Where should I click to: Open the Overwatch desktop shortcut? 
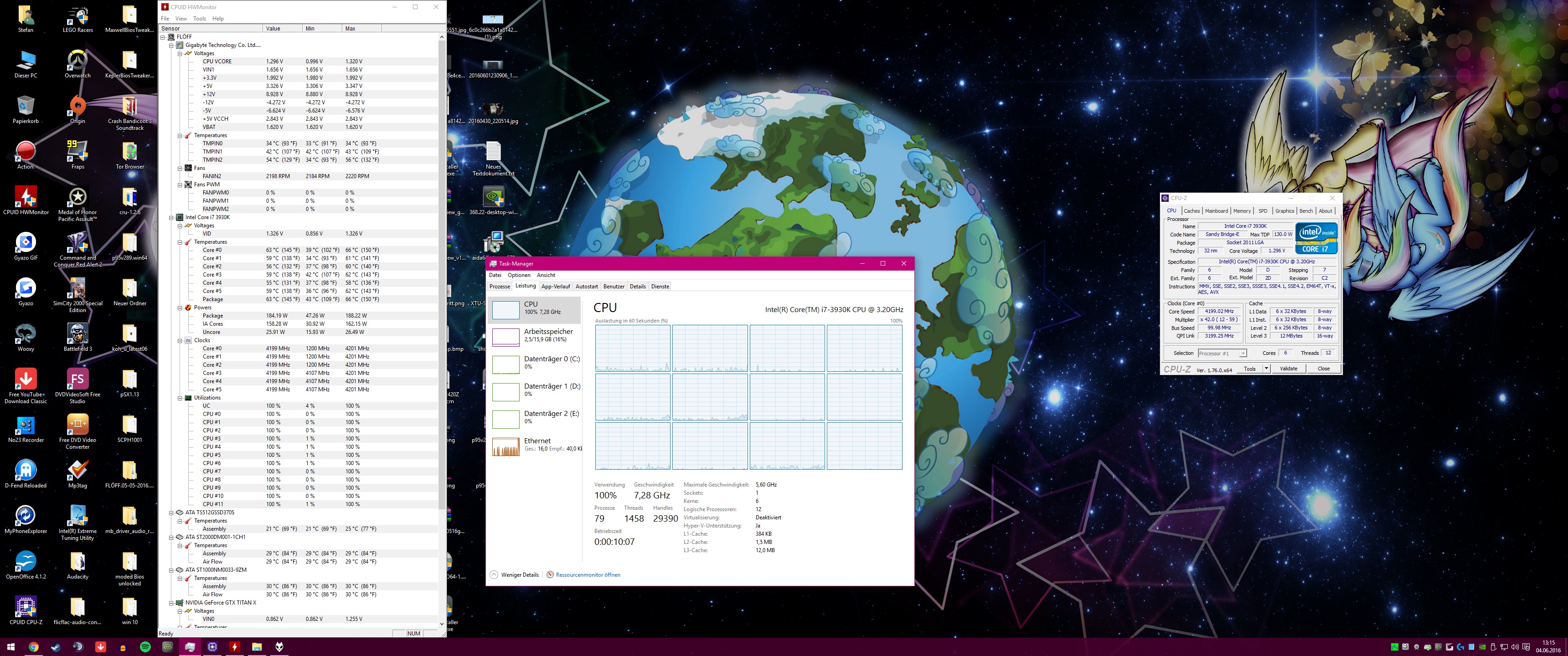click(x=77, y=60)
